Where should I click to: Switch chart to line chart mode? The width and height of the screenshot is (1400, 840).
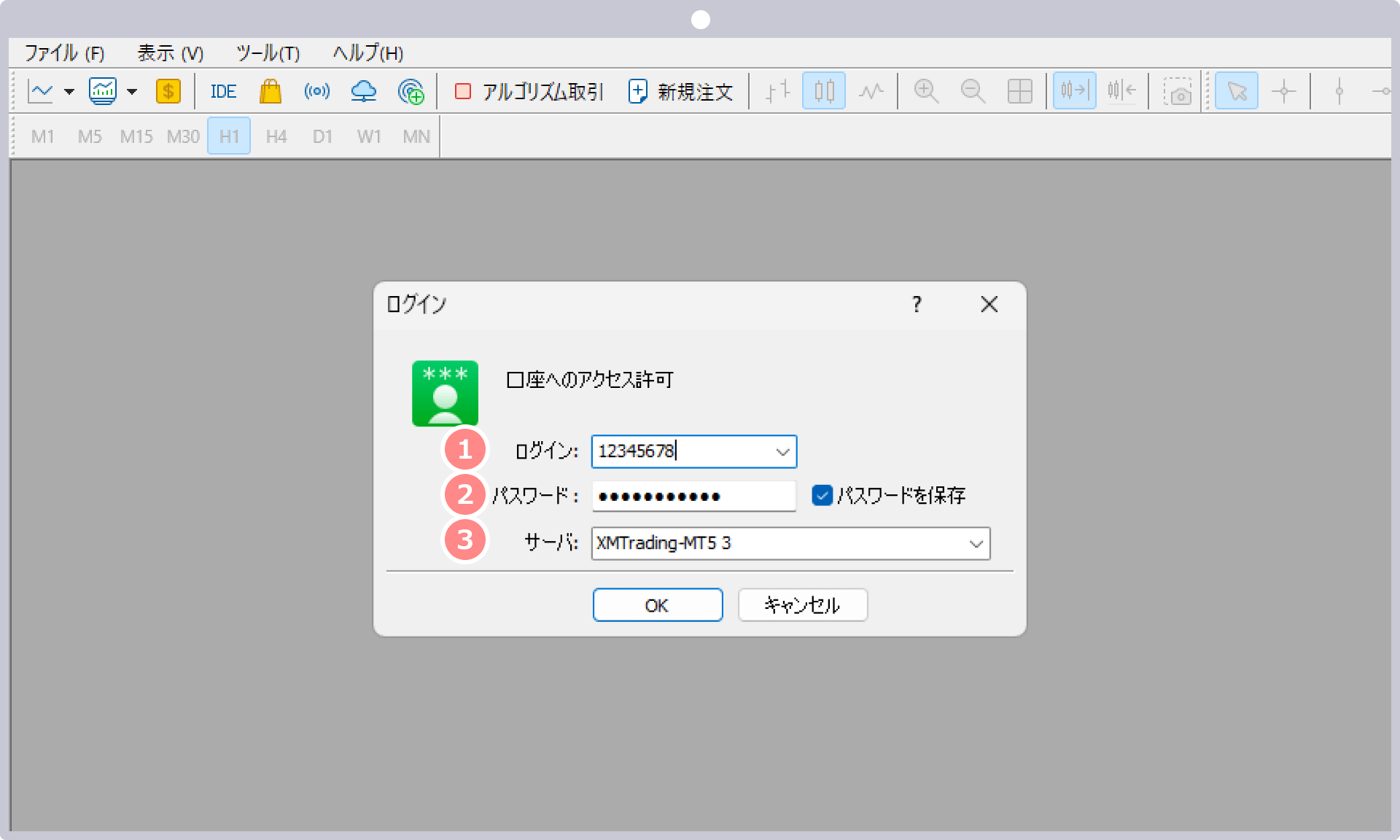tap(871, 91)
